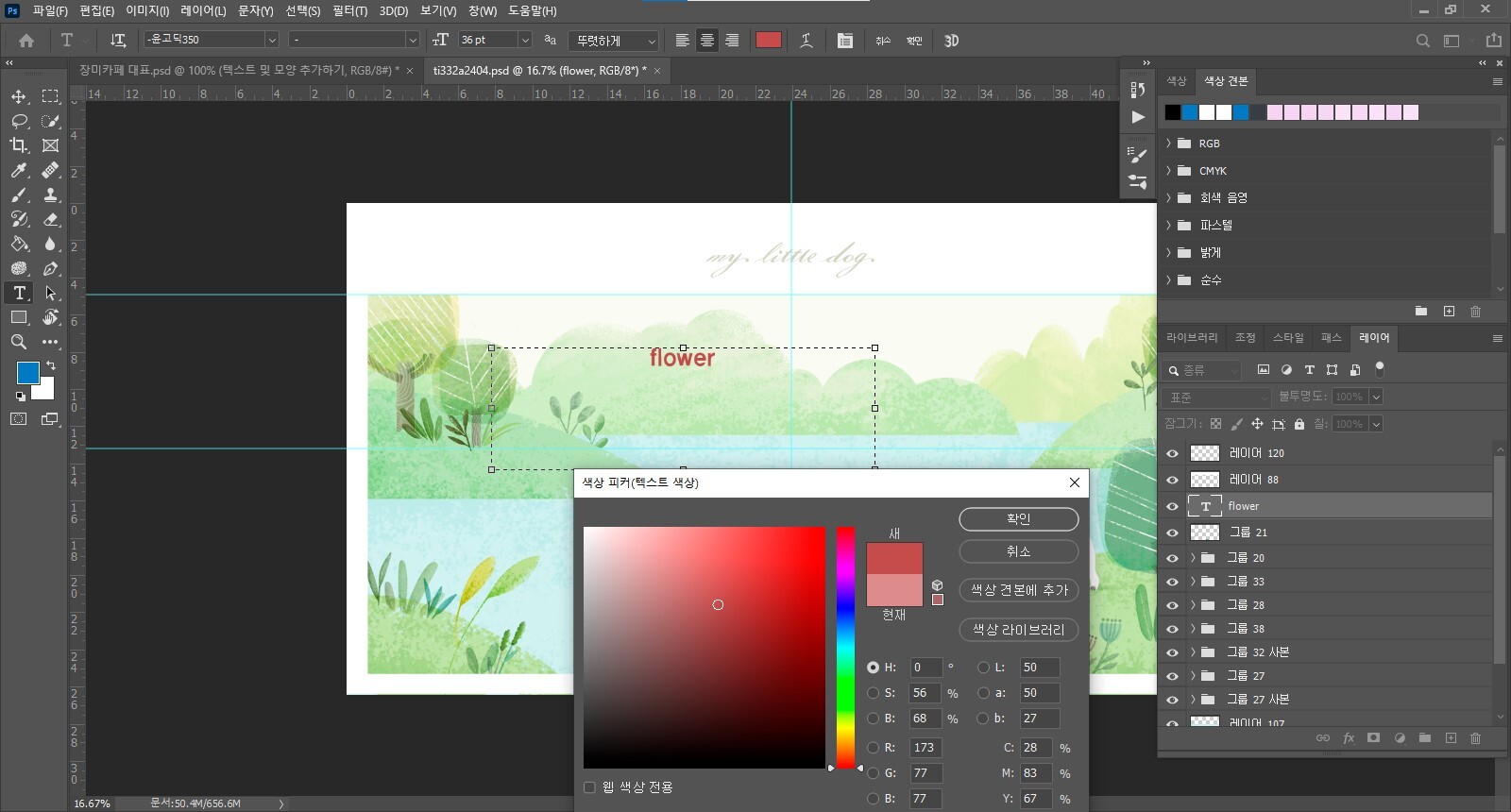Image resolution: width=1511 pixels, height=812 pixels.
Task: Open the font family dropdown
Action: click(x=271, y=40)
